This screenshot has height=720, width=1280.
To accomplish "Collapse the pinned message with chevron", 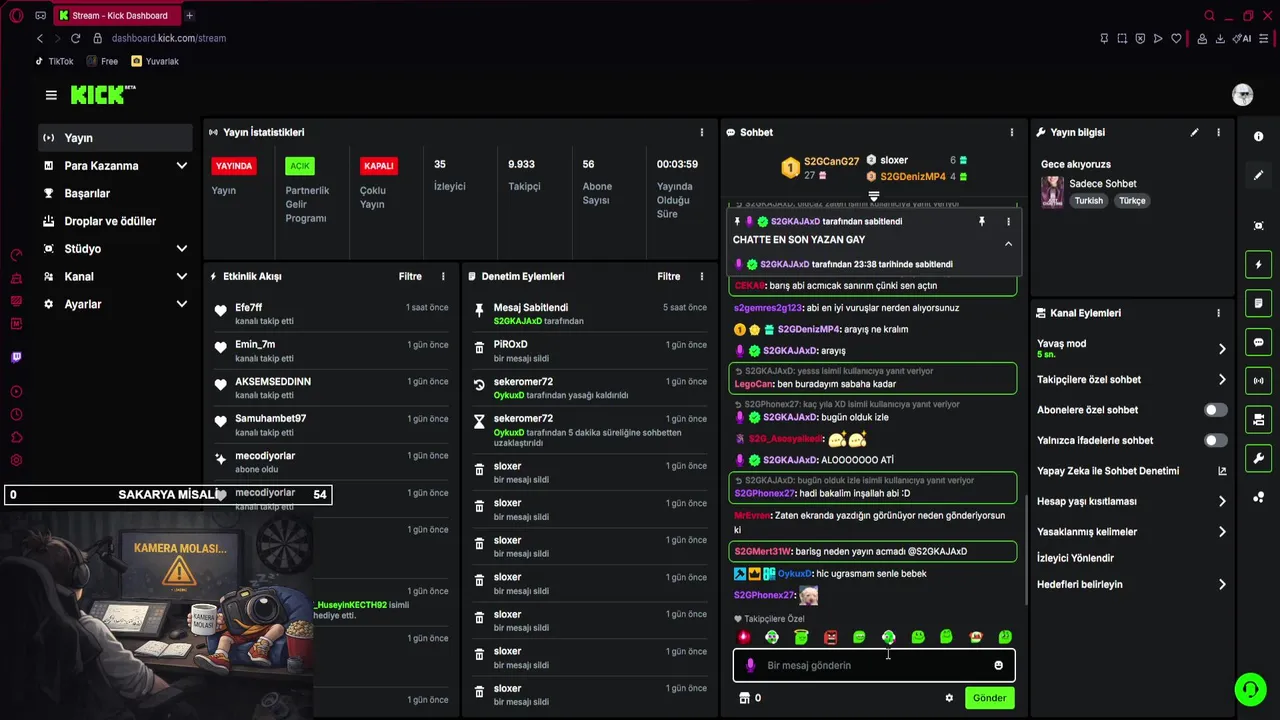I will pos(1008,243).
